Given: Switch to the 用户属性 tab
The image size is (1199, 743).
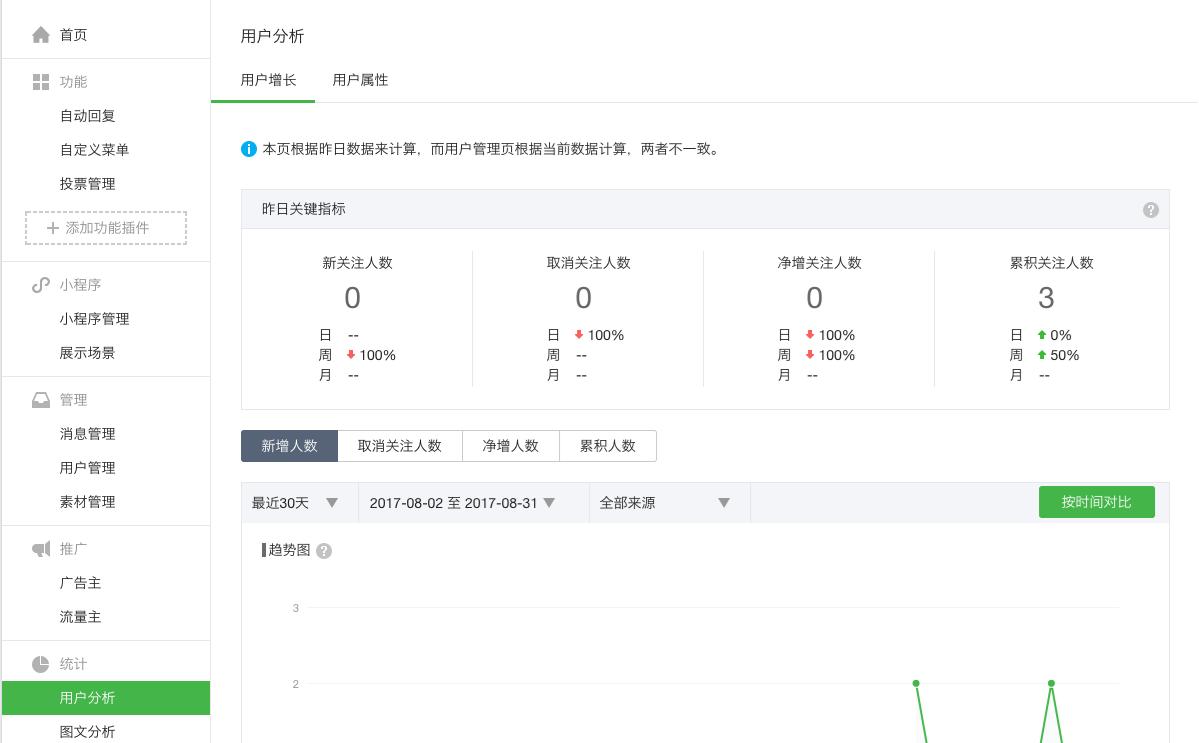Looking at the screenshot, I should (360, 80).
